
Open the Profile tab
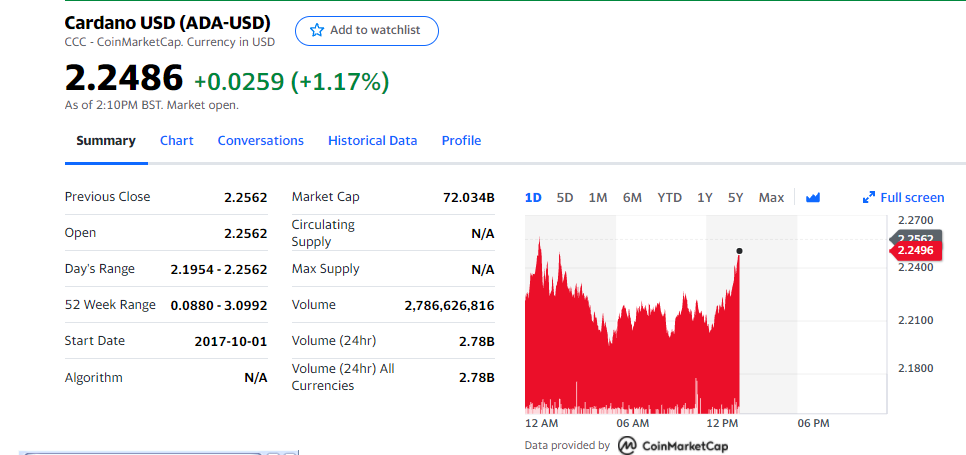[x=461, y=140]
